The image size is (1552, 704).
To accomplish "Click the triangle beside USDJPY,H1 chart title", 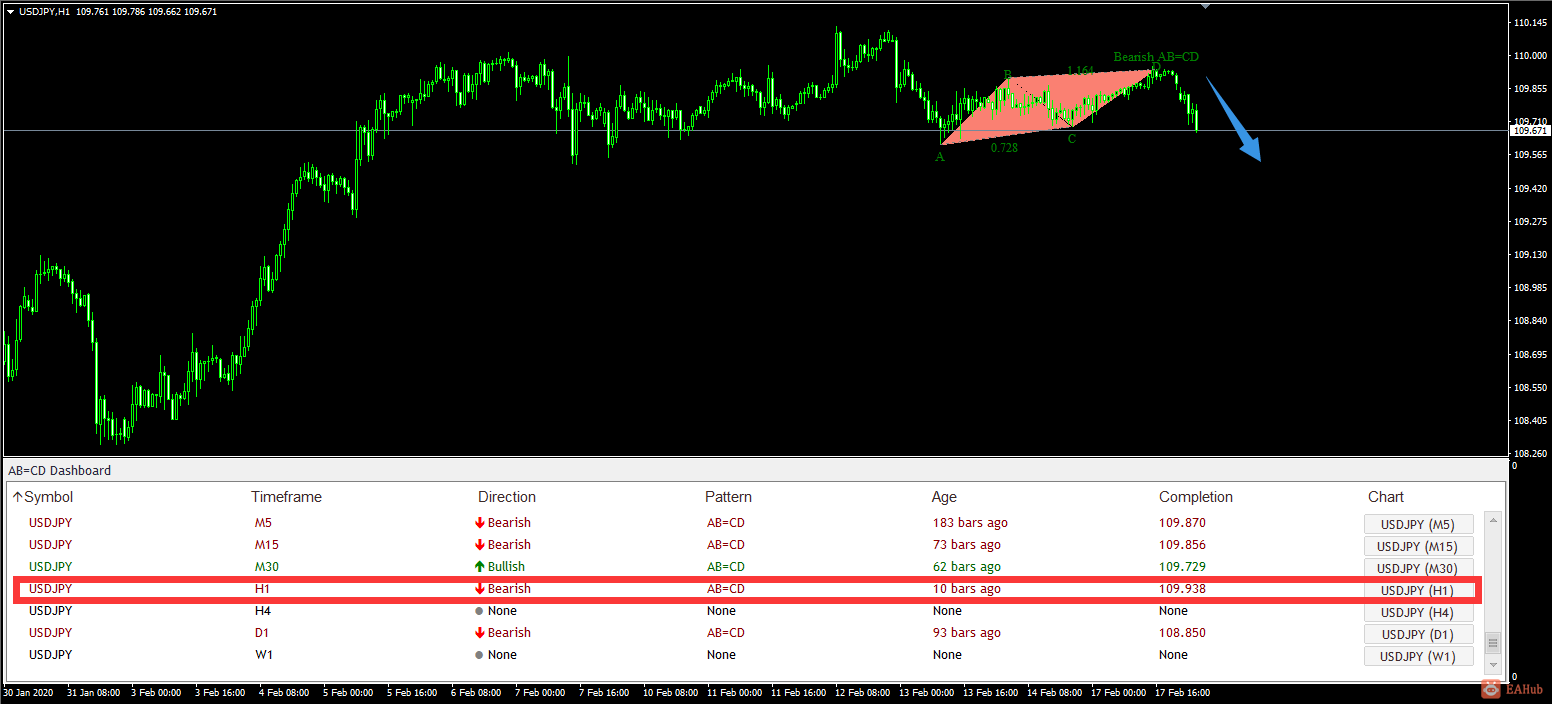I will pyautogui.click(x=10, y=11).
